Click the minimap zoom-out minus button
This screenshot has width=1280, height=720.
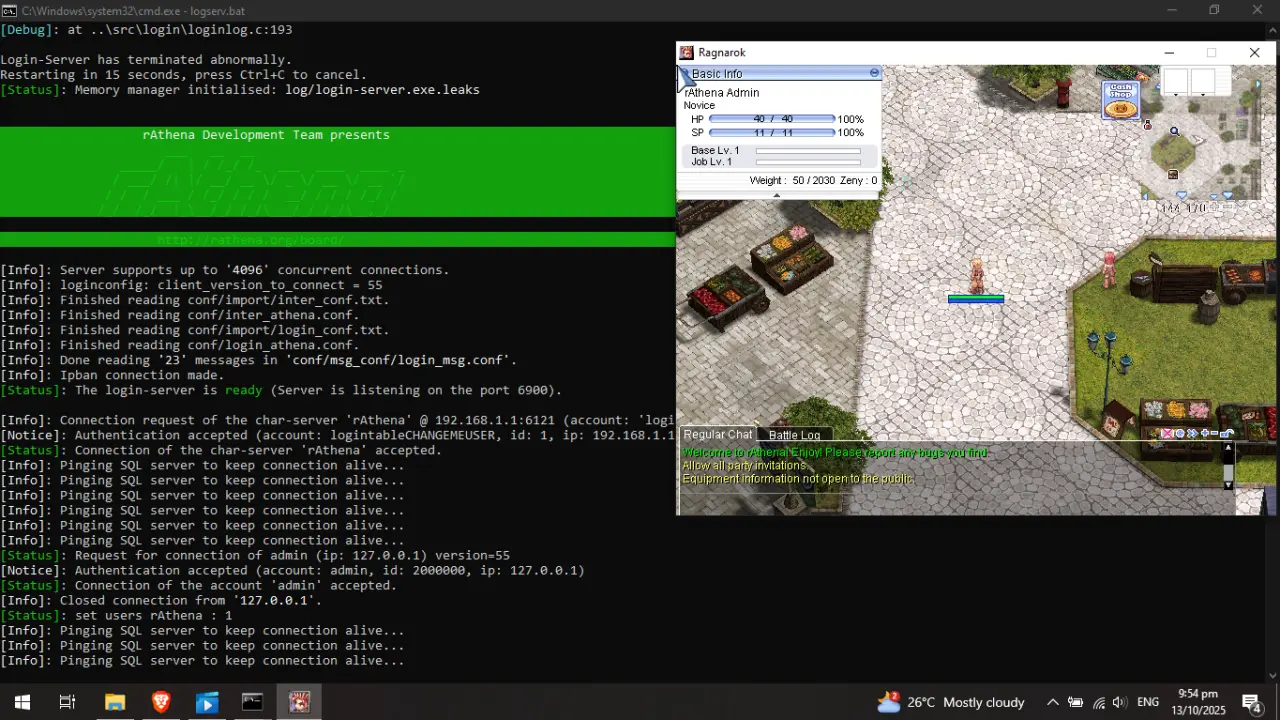click(x=1228, y=207)
